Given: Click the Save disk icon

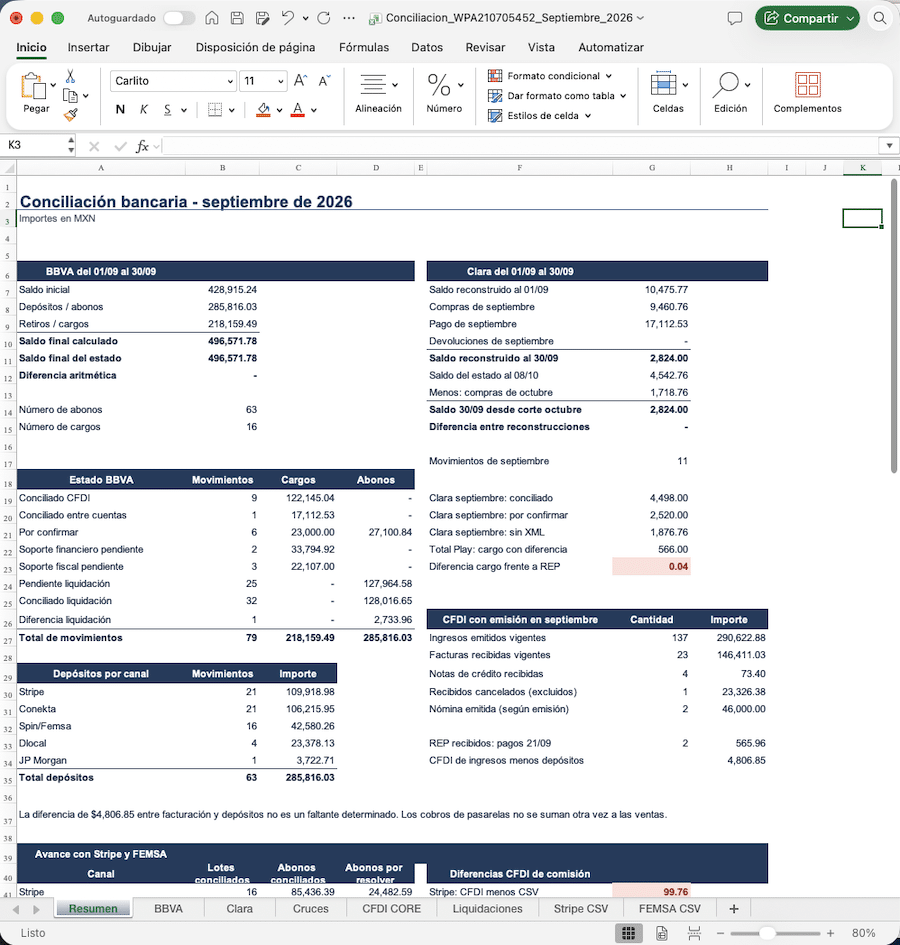Looking at the screenshot, I should coord(238,18).
